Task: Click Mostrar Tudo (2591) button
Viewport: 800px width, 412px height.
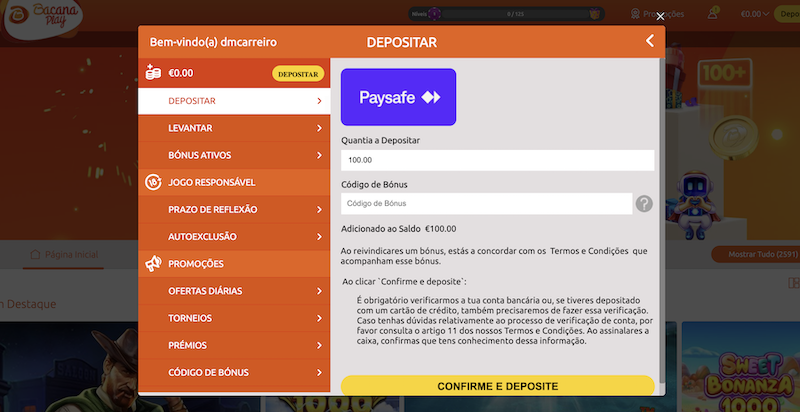Action: point(755,254)
